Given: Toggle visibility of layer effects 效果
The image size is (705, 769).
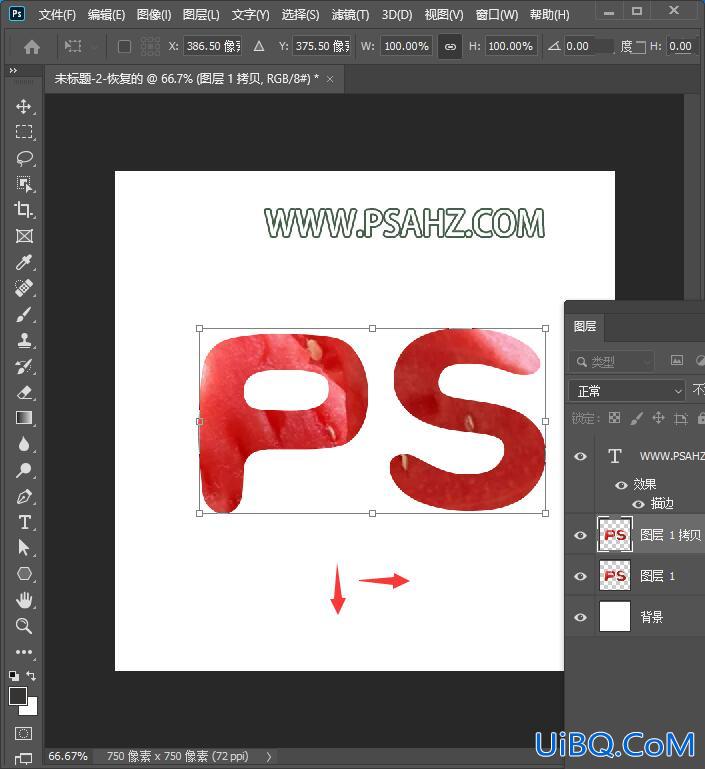Looking at the screenshot, I should tap(621, 485).
